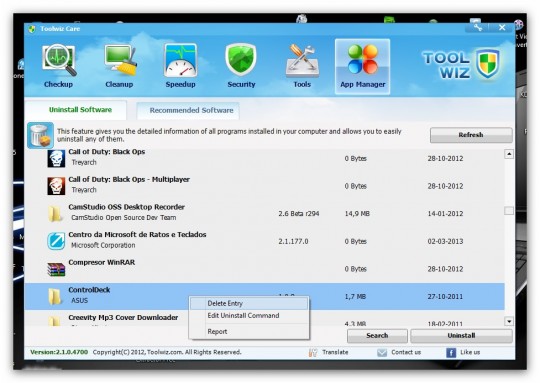The height and width of the screenshot is (383, 540).
Task: Select the Call of Duty: Black Ops entry
Action: click(x=107, y=152)
